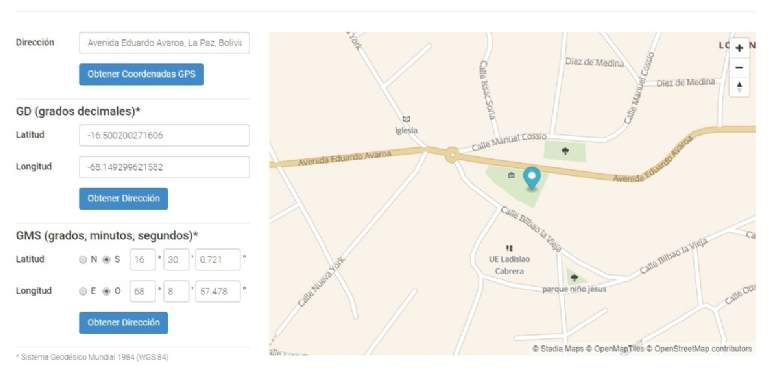Viewport: 768px width, 378px height.
Task: Click the Iglesia church icon on map
Action: tap(406, 119)
